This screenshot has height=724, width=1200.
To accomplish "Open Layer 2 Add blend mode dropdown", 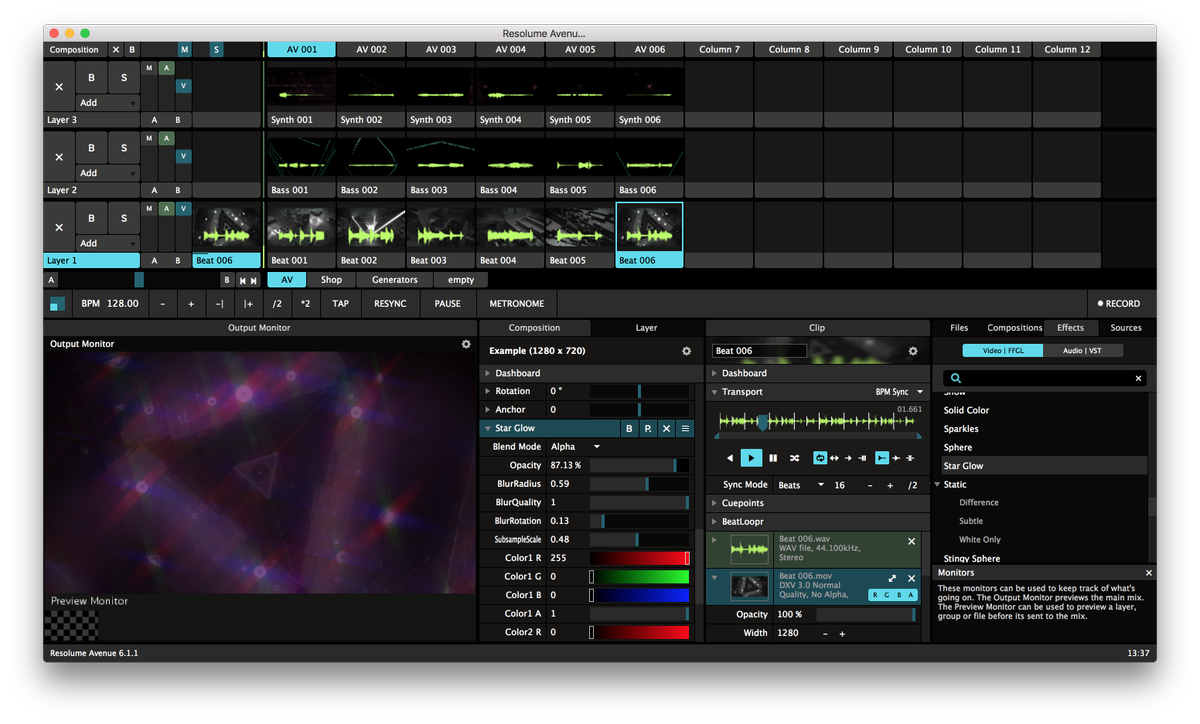I will tap(108, 173).
